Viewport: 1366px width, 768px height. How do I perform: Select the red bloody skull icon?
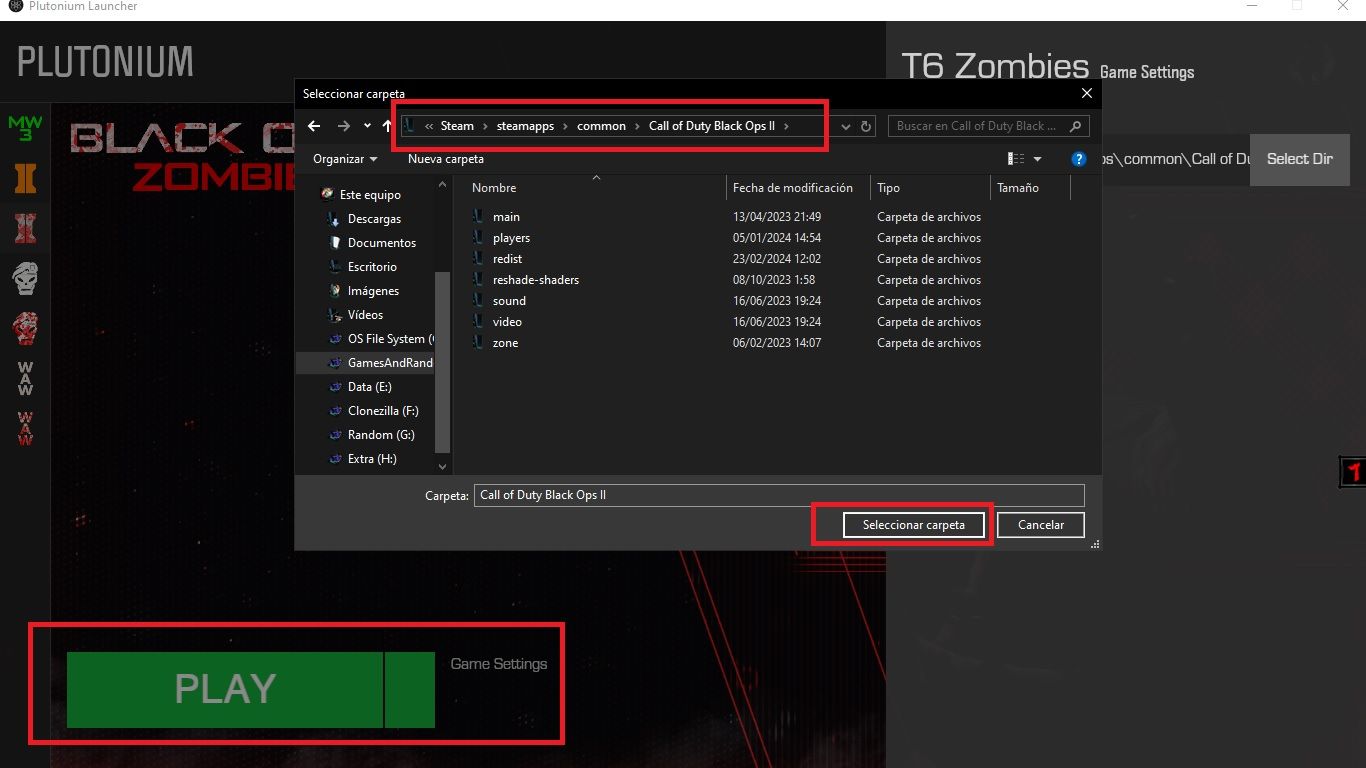click(x=25, y=328)
